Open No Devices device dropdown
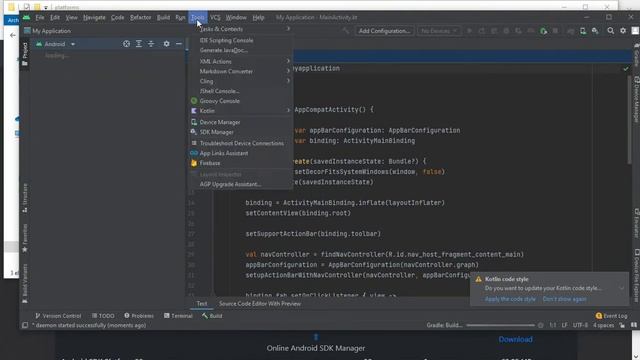The height and width of the screenshot is (360, 640). (439, 31)
